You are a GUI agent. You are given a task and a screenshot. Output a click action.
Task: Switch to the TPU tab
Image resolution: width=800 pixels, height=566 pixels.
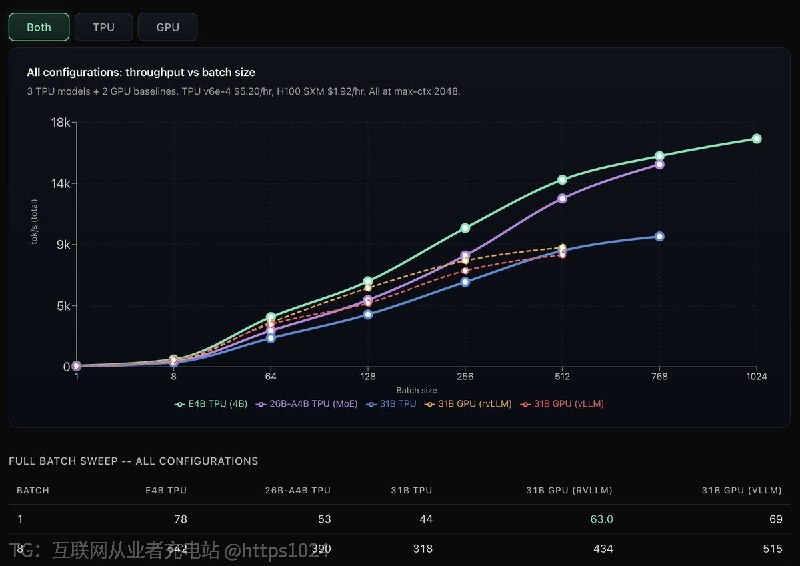pos(104,27)
